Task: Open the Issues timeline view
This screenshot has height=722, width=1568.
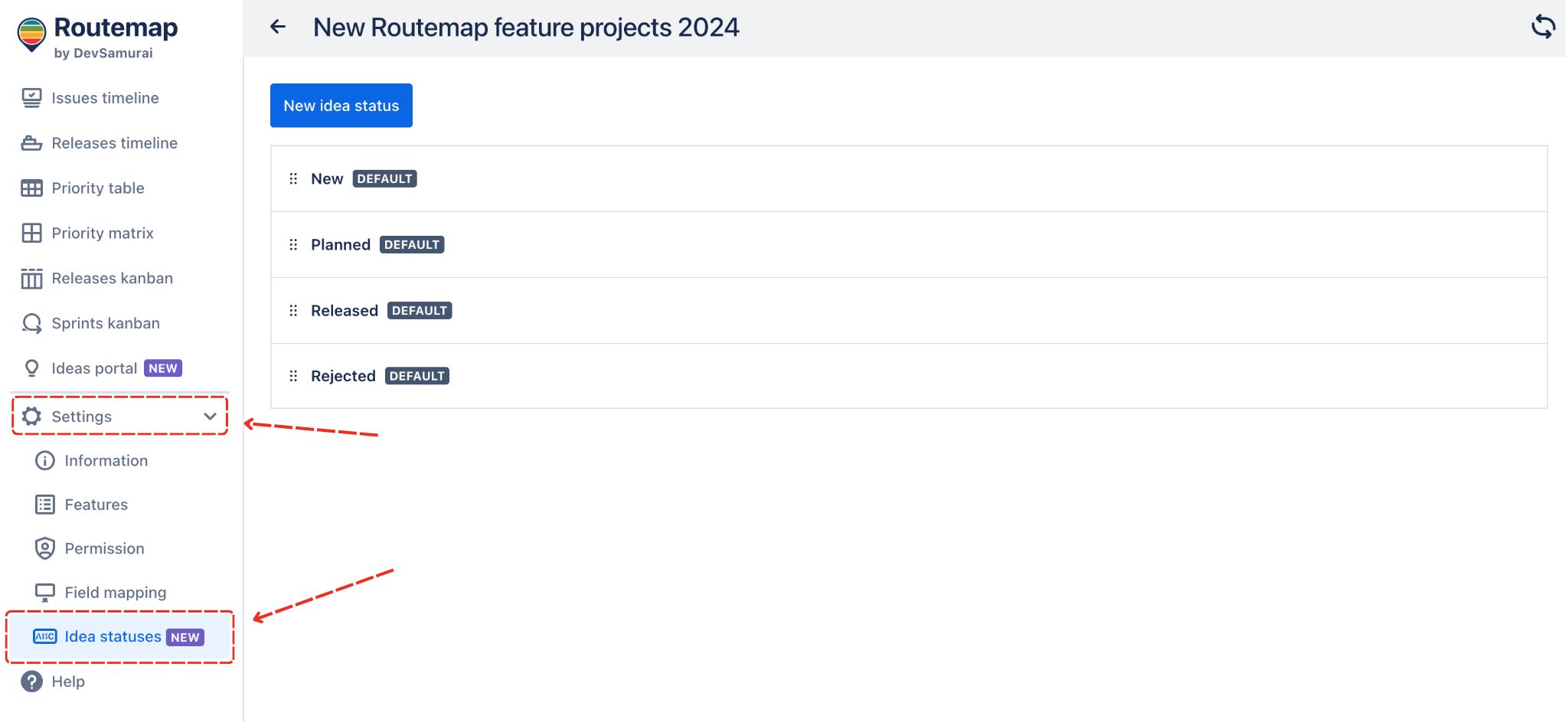Action: tap(105, 97)
